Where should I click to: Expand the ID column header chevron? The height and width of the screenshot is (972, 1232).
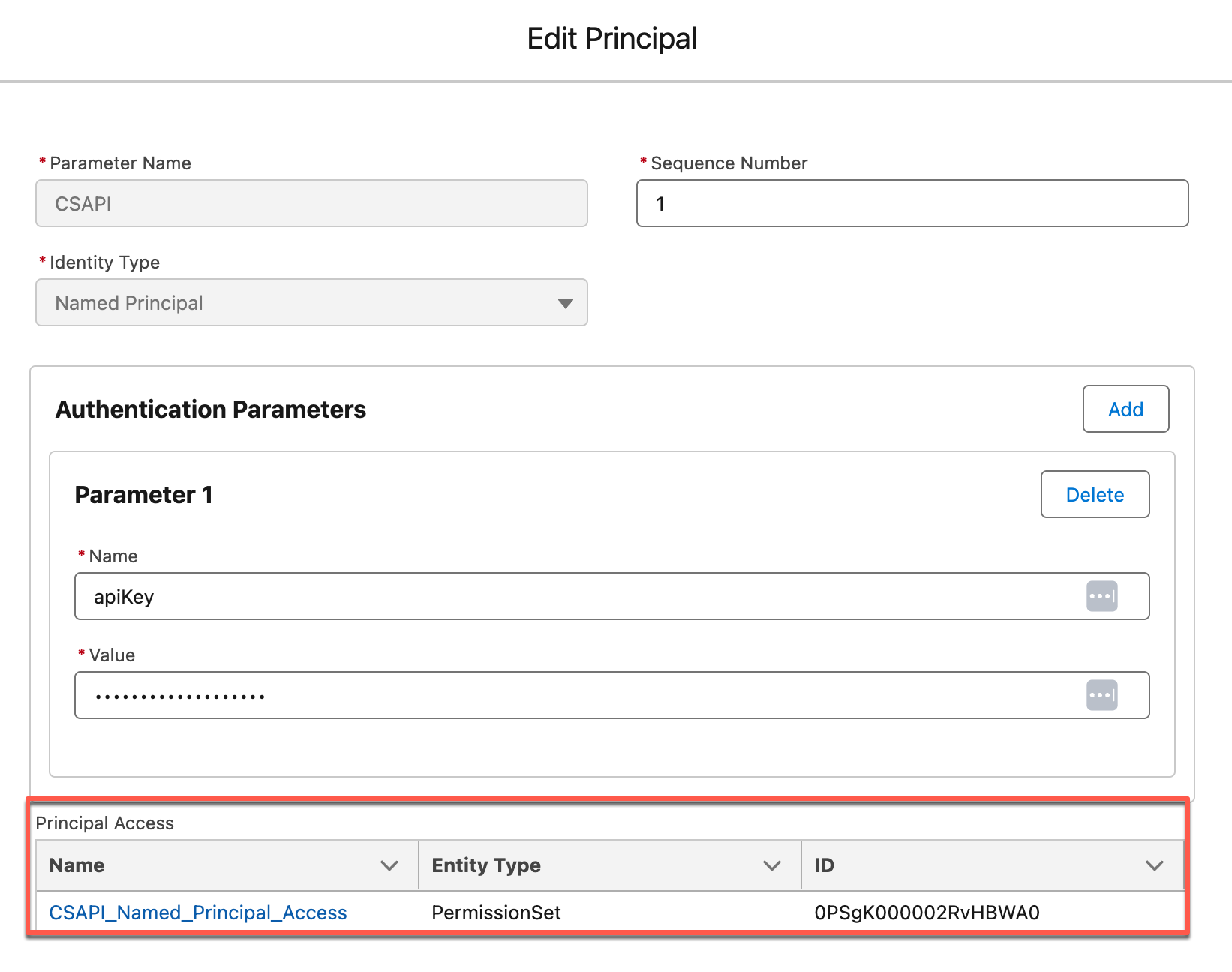pyautogui.click(x=1155, y=865)
